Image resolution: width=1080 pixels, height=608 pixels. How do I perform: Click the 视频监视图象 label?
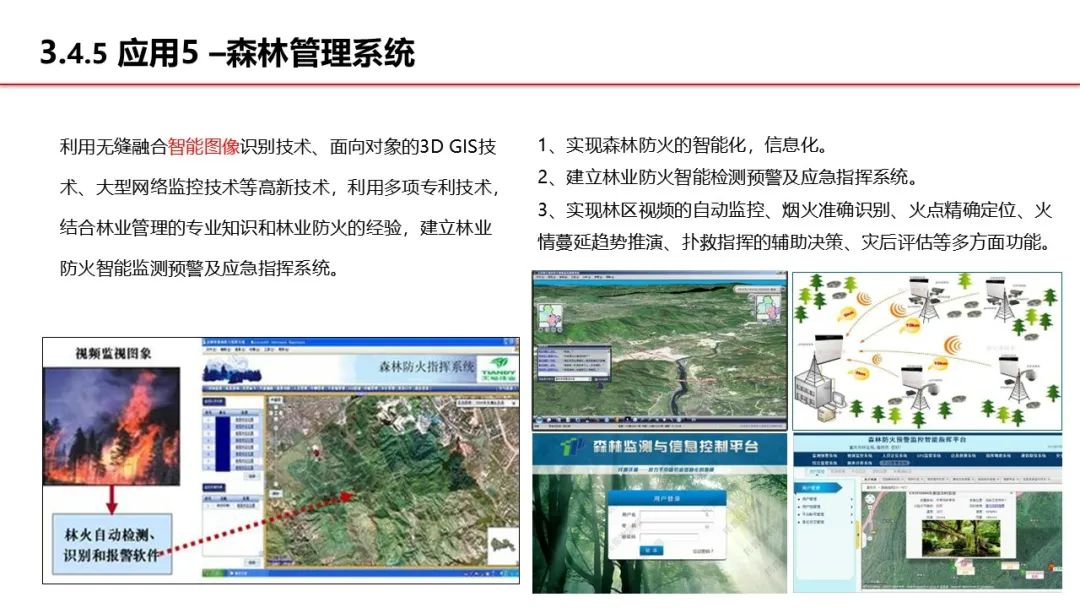(x=113, y=353)
